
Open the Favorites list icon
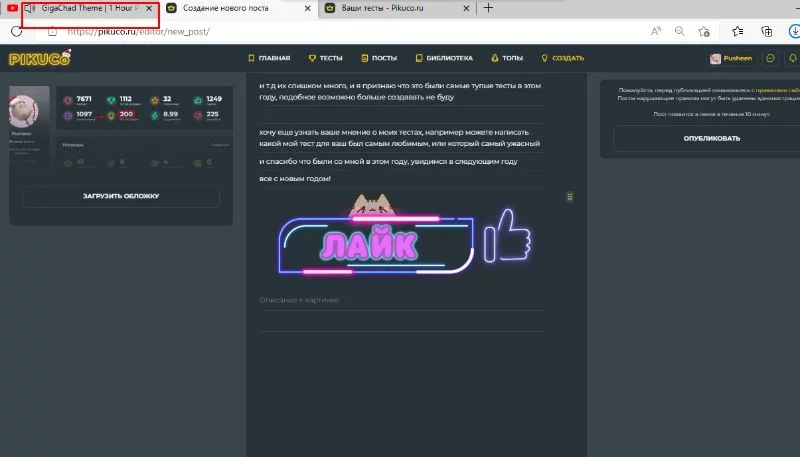point(738,31)
